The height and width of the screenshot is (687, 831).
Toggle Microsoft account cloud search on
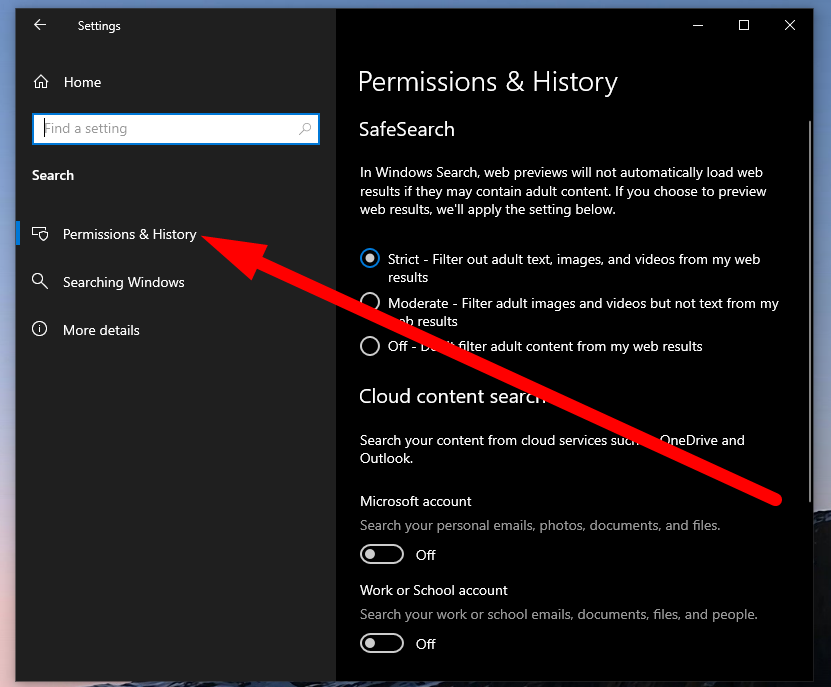382,554
